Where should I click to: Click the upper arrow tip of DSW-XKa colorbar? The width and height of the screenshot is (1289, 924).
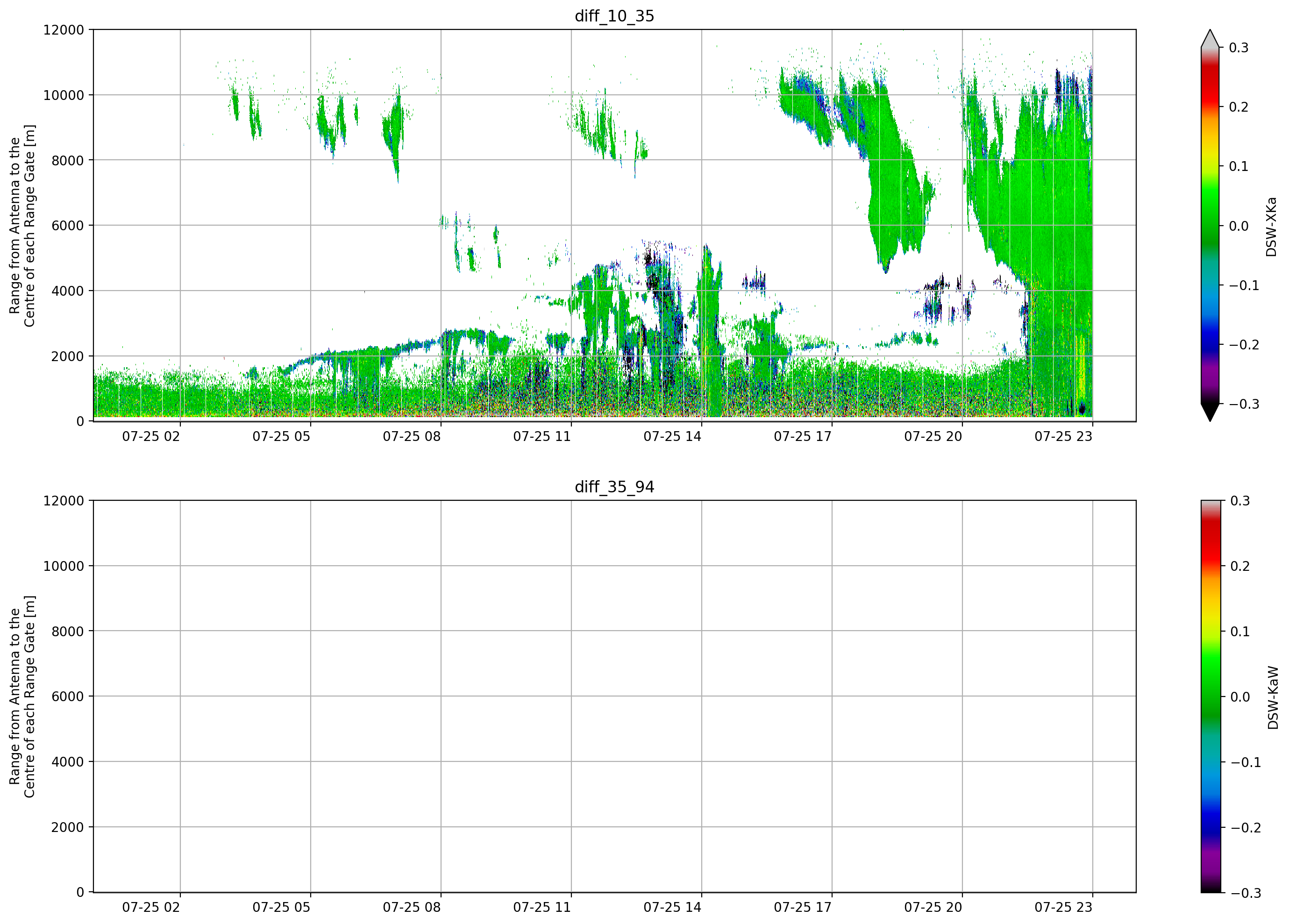pos(1210,39)
